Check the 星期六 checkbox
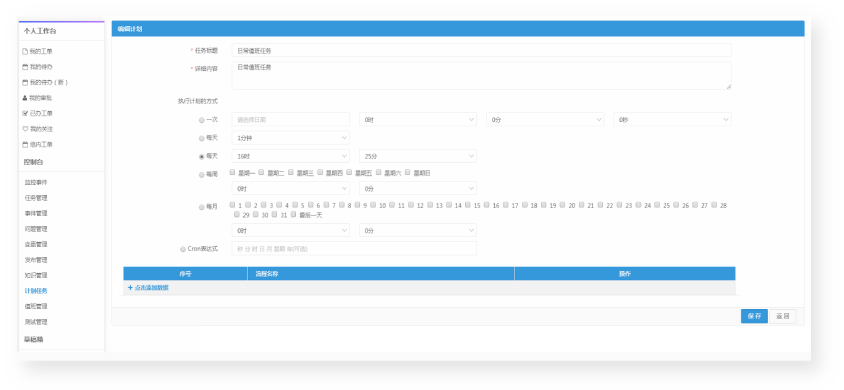Screen dimensions: 844x390 pos(379,173)
